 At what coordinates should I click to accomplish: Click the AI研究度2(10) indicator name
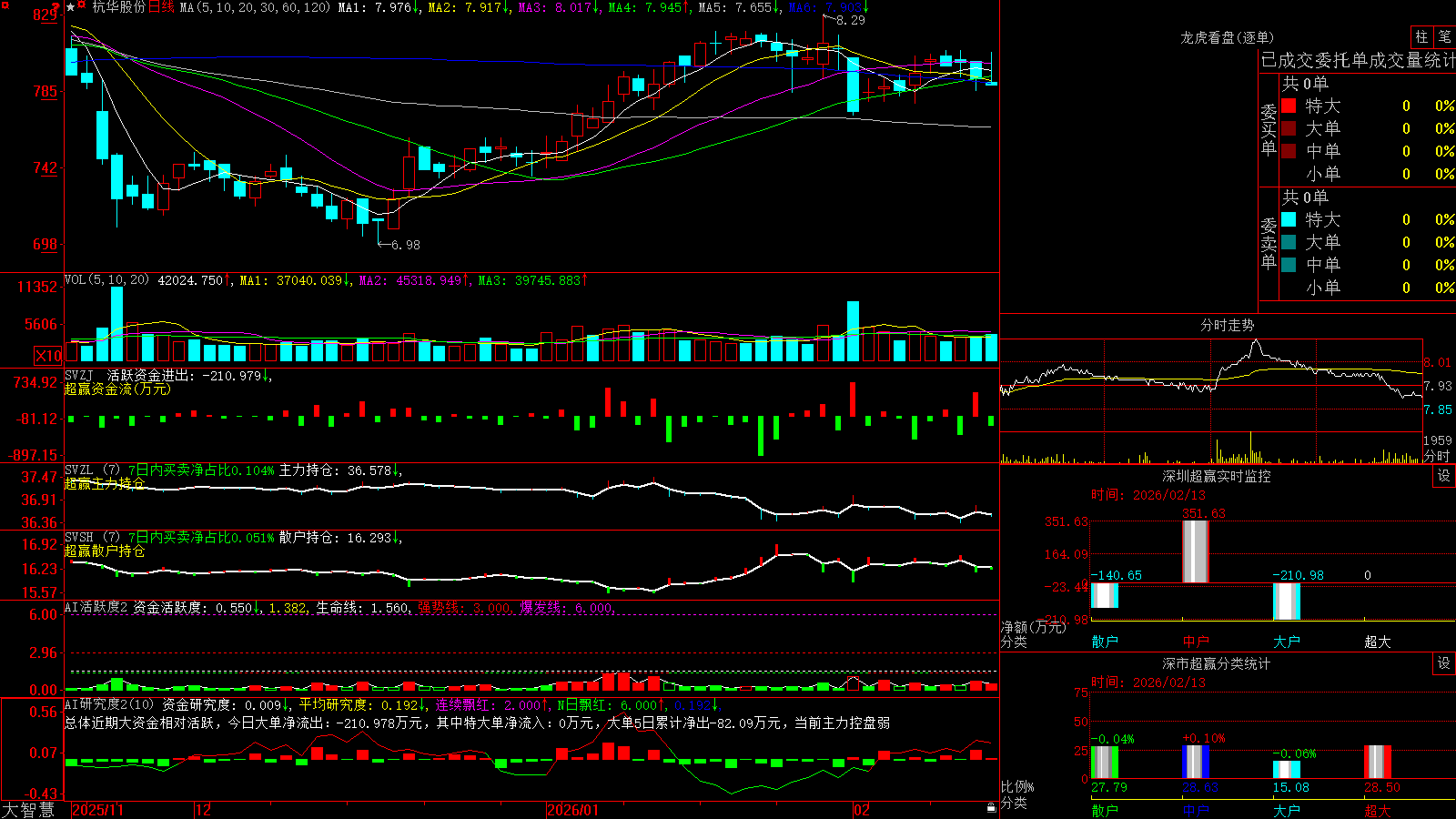click(109, 704)
